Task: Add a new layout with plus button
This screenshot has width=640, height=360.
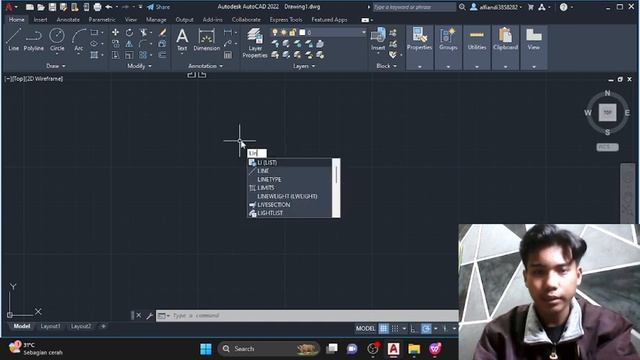Action: pos(103,326)
